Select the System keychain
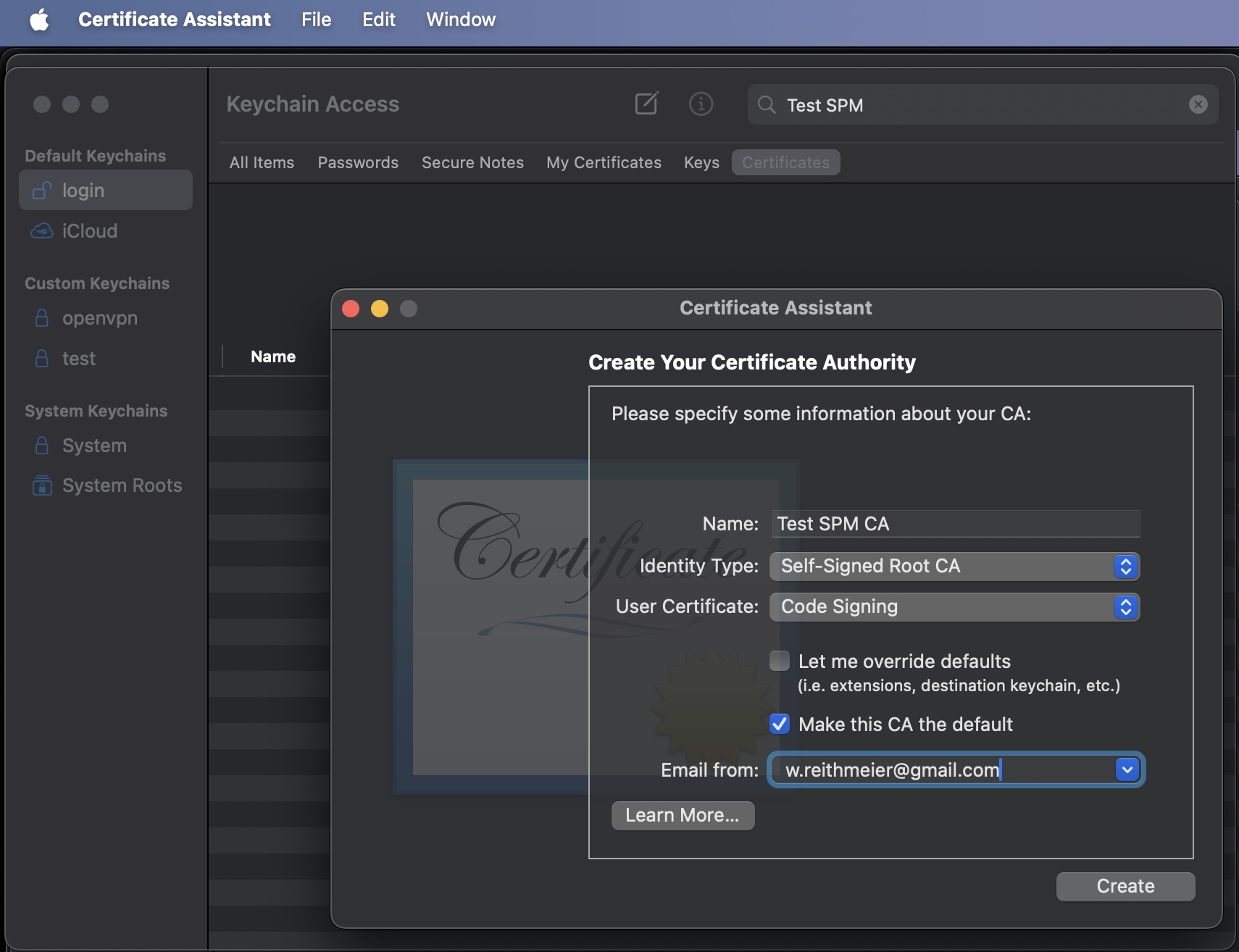 pos(106,446)
